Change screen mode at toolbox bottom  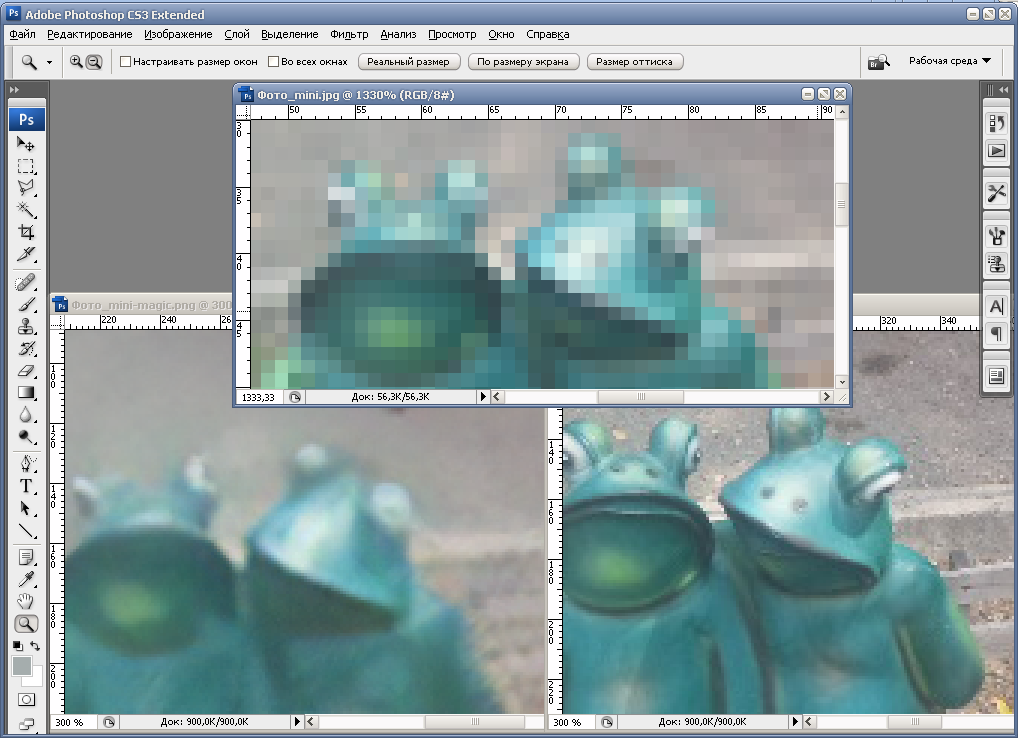coord(26,724)
